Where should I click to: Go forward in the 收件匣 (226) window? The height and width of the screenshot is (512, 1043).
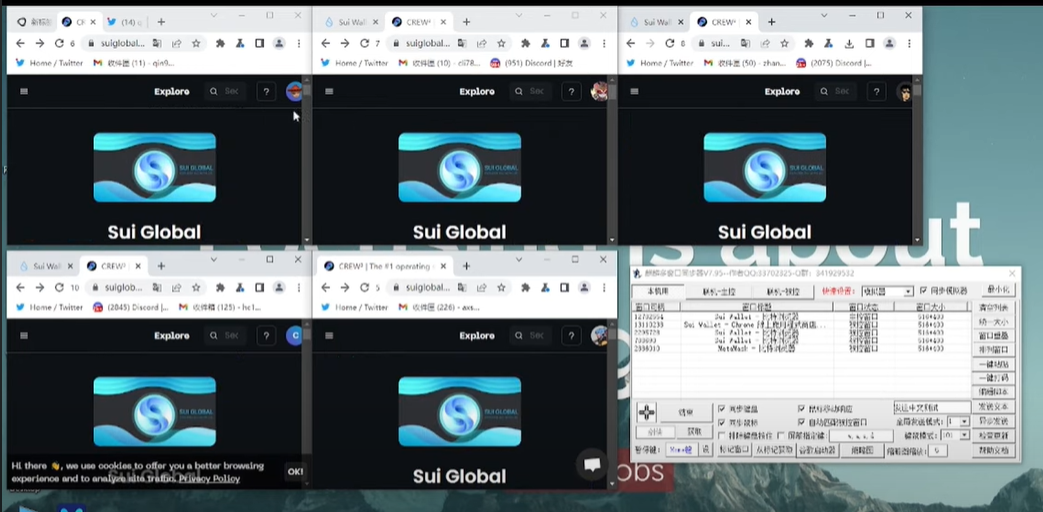pos(345,287)
